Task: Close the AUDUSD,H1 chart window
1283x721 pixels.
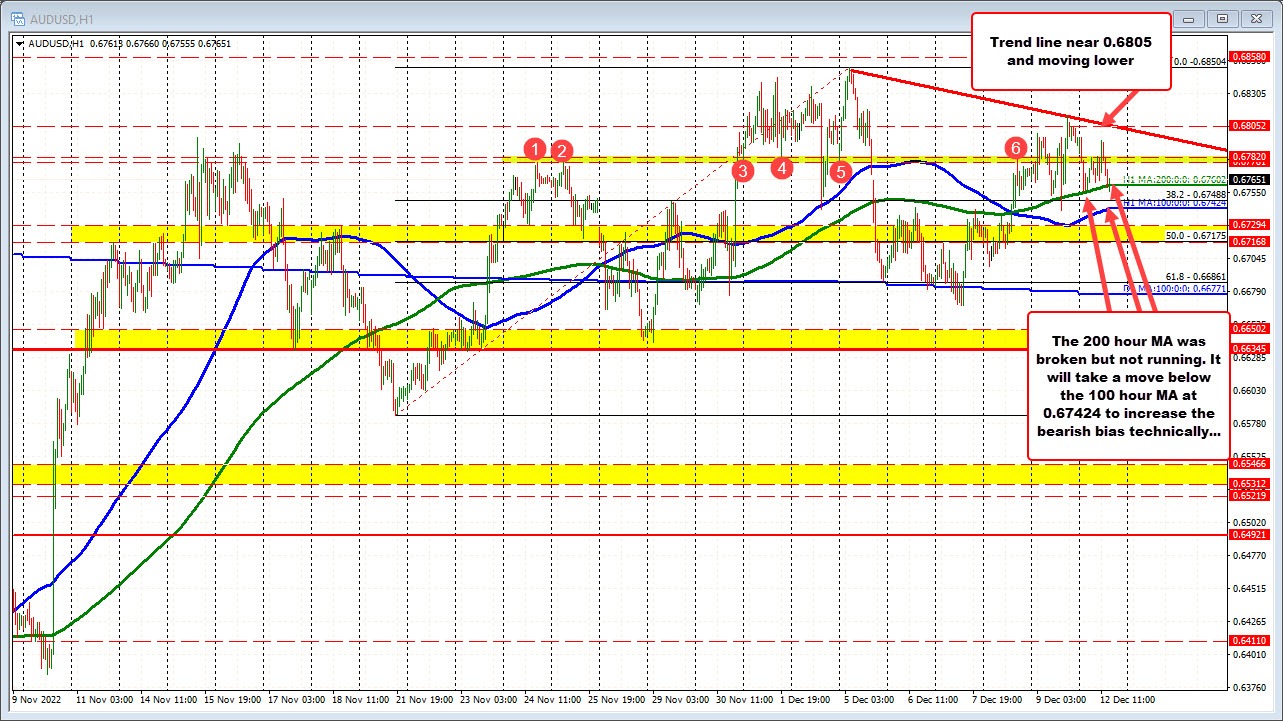Action: [1254, 18]
